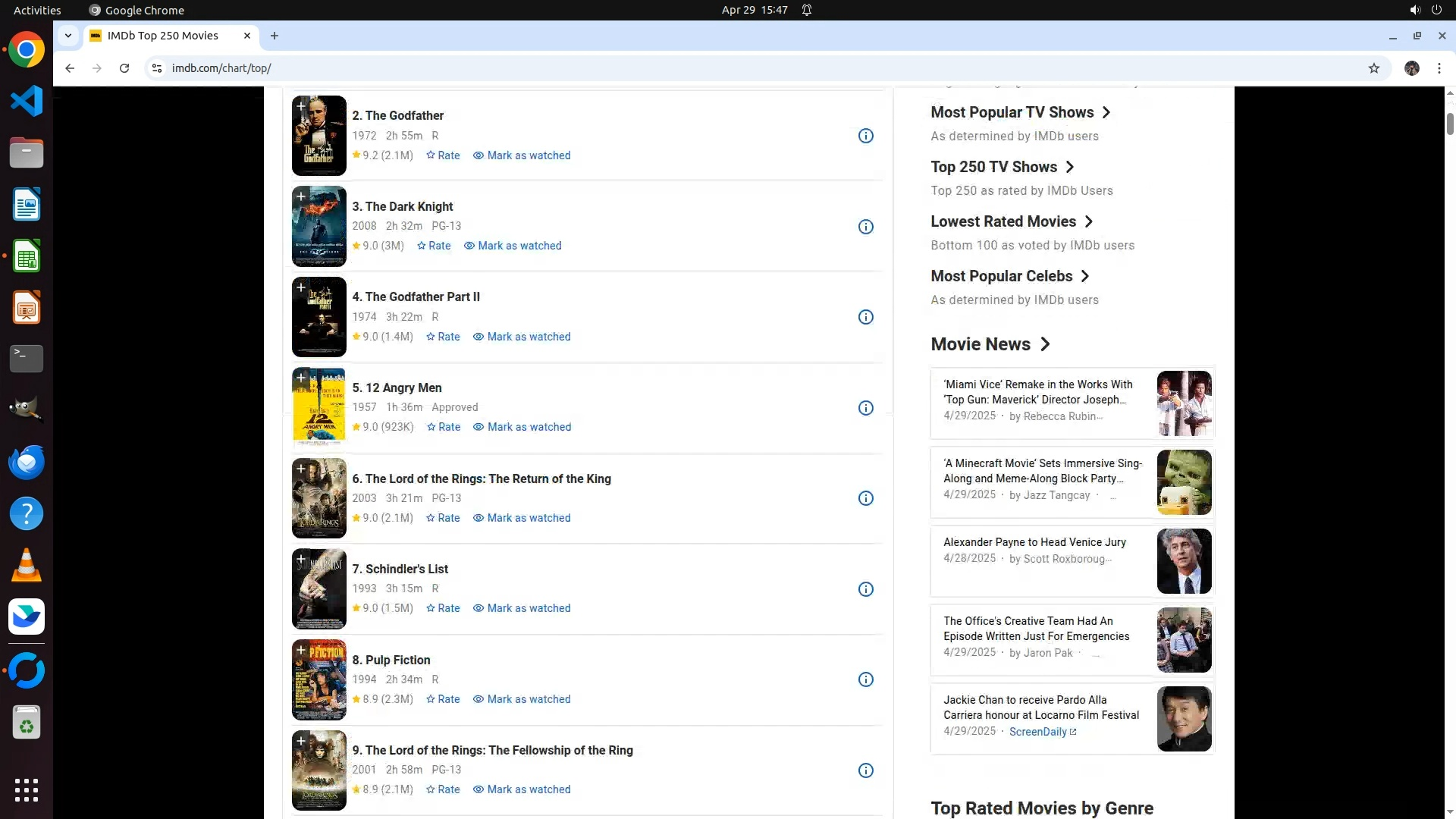Open Chrome three-dot menu
This screenshot has width=1456, height=819.
pyautogui.click(x=1439, y=68)
